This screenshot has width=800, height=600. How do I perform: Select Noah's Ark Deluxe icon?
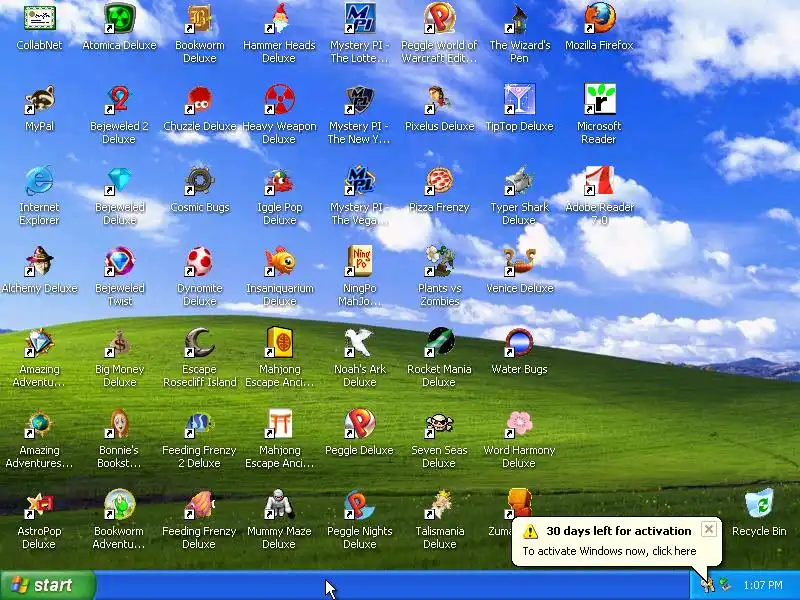pos(359,342)
